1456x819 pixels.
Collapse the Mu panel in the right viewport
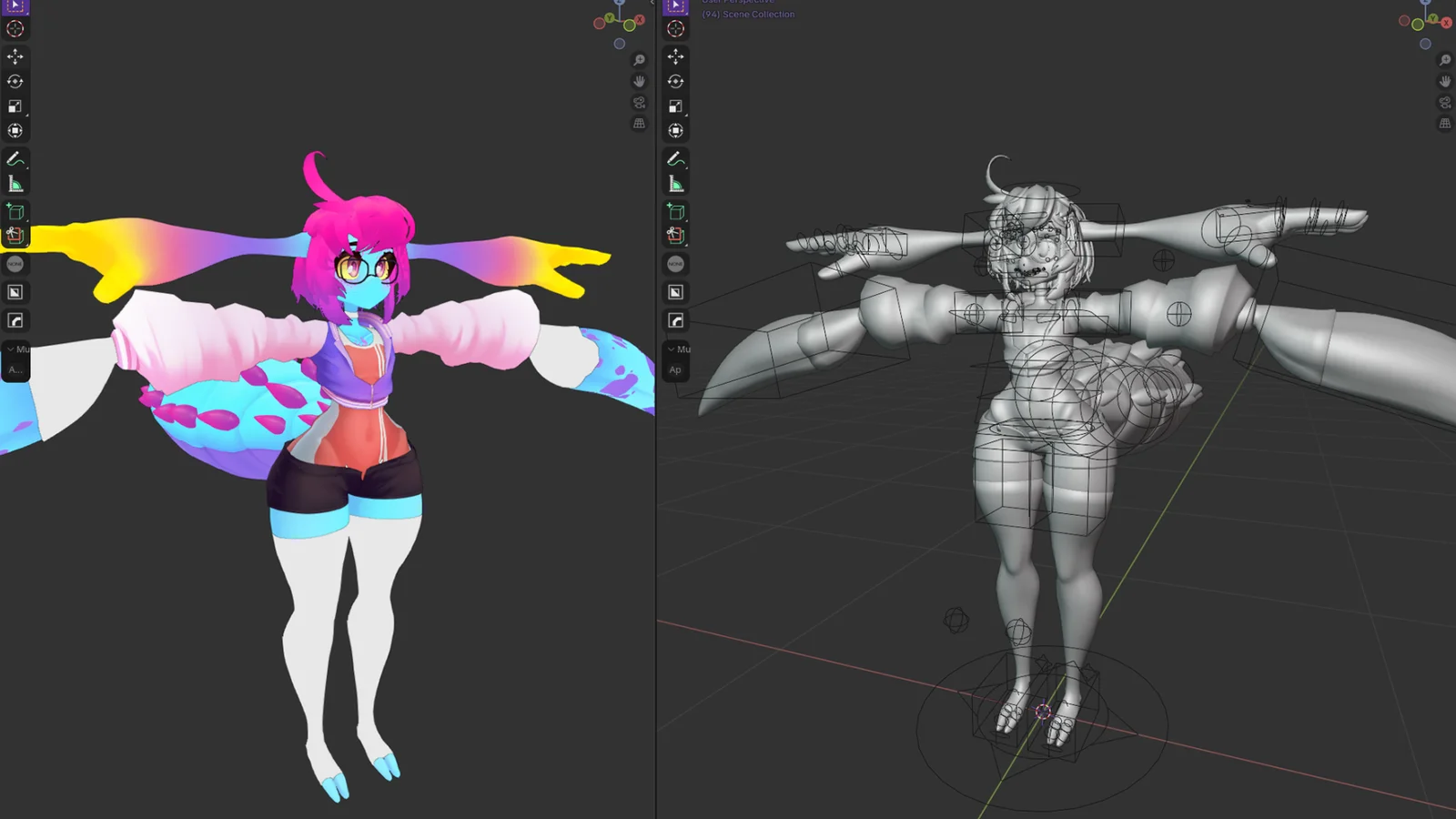click(x=672, y=349)
